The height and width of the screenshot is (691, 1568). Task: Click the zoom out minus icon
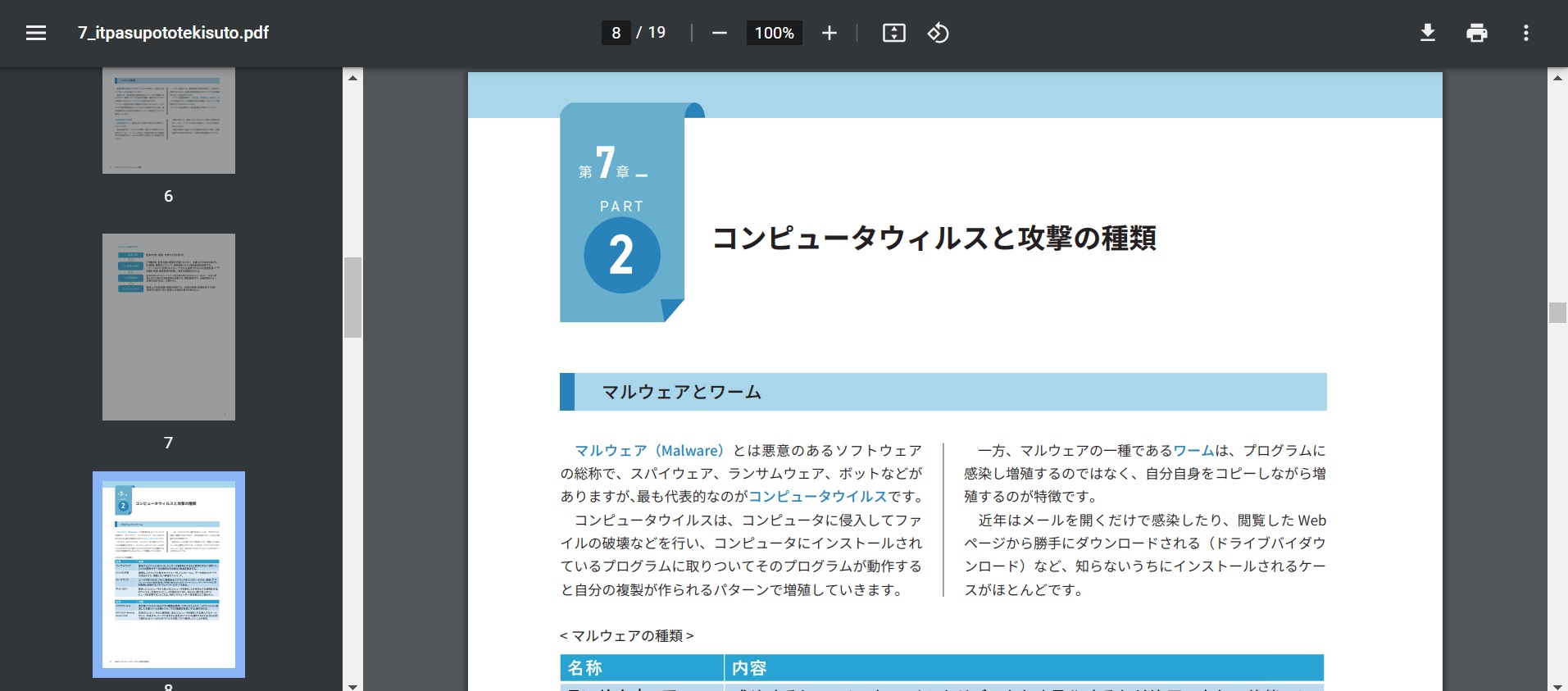coord(719,33)
